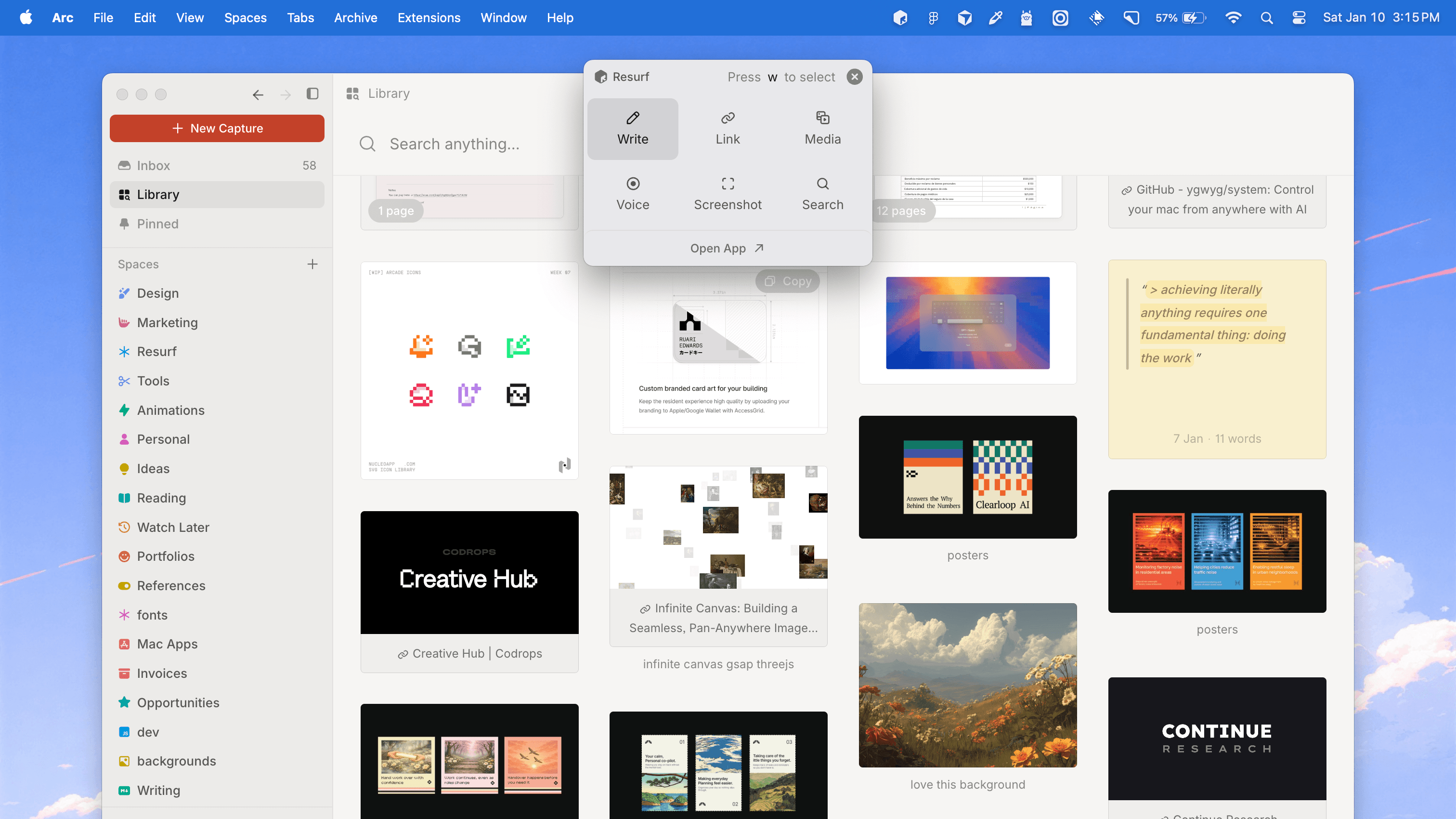Open the Creative Hub Codrops thumbnail
This screenshot has width=1456, height=819.
[x=469, y=572]
